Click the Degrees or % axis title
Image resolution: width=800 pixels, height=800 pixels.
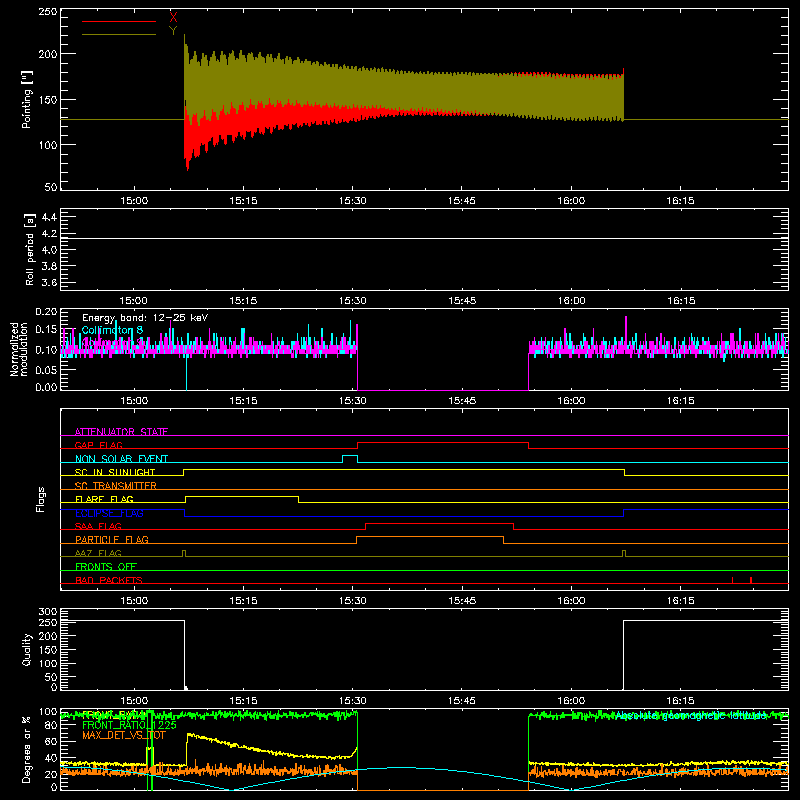pyautogui.click(x=27, y=749)
